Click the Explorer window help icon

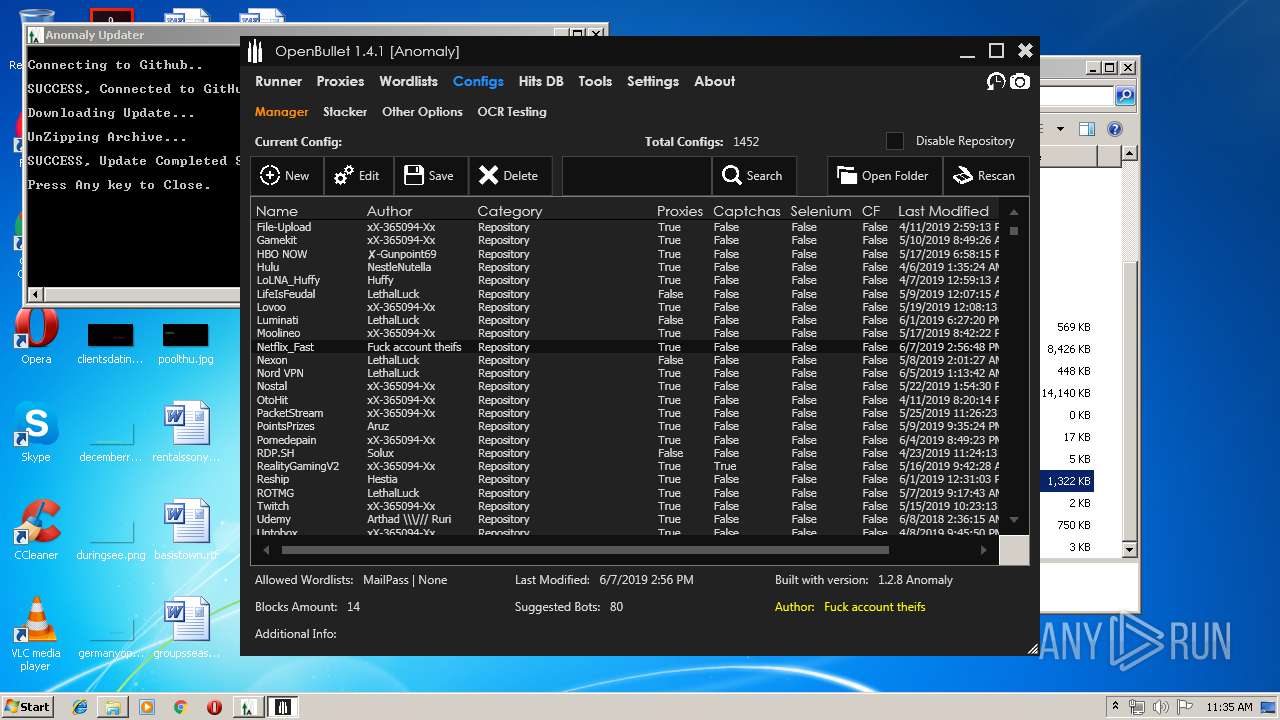1115,129
